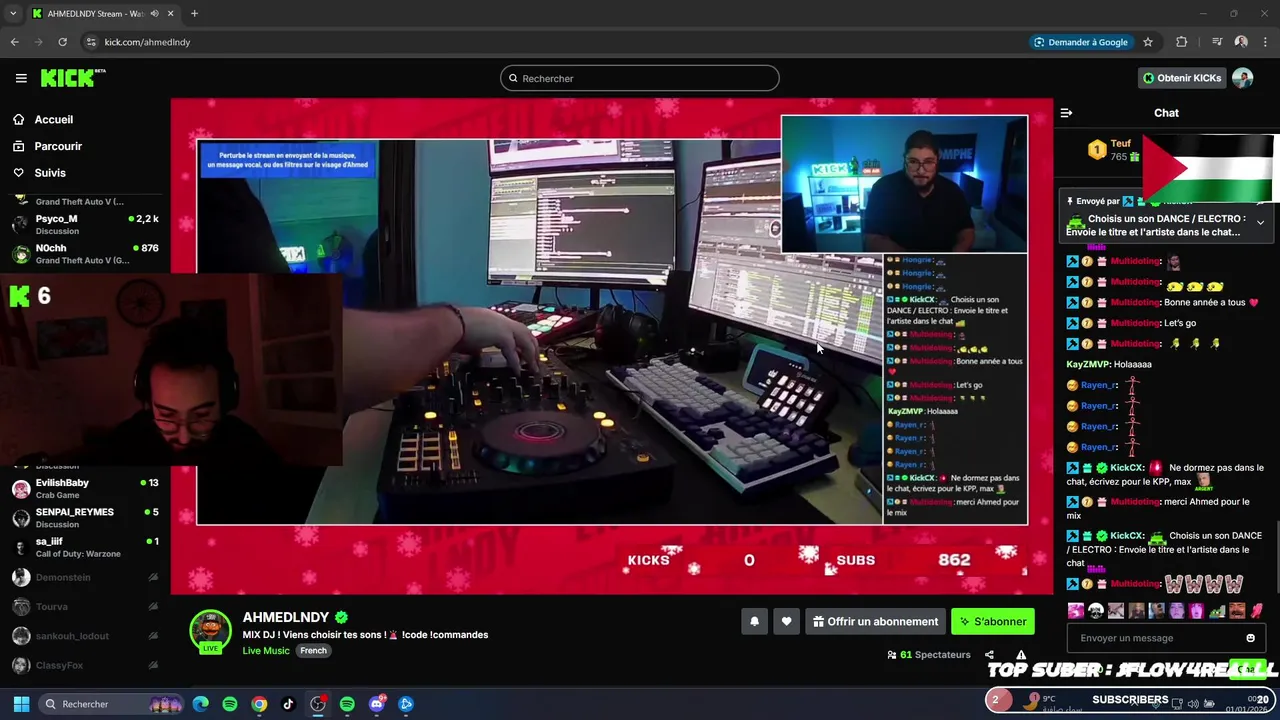Open Discord from taskbar
This screenshot has width=1280, height=720.
coord(376,704)
